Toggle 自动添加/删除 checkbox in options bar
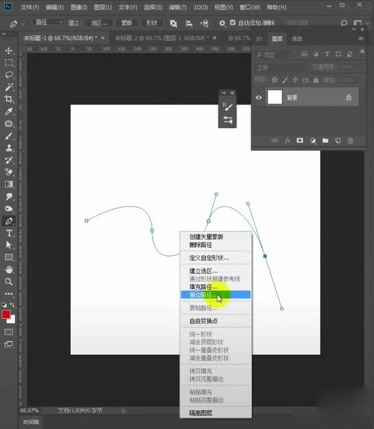 (233, 23)
